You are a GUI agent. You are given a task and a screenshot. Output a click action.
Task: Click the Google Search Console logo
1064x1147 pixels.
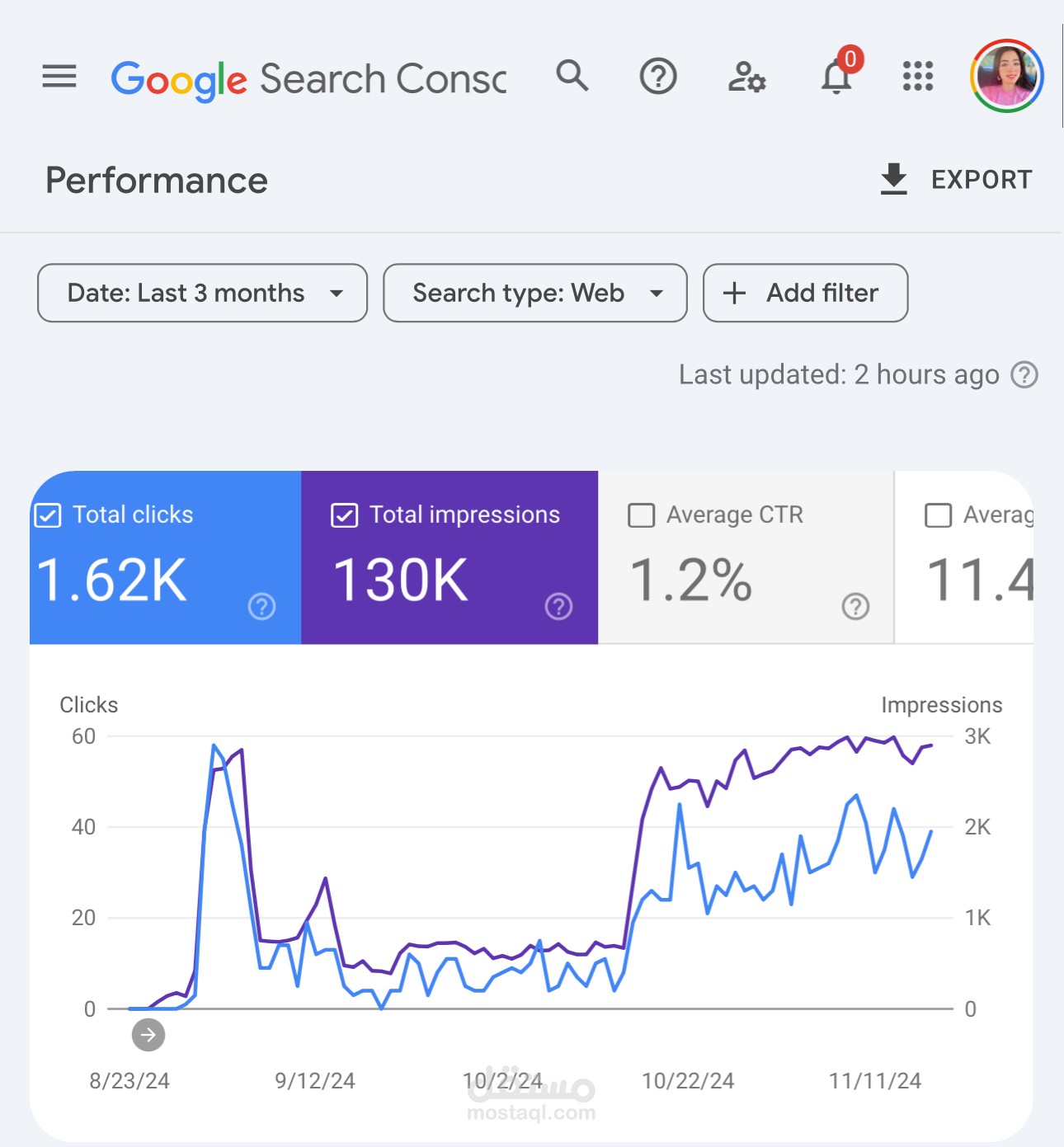[x=309, y=80]
